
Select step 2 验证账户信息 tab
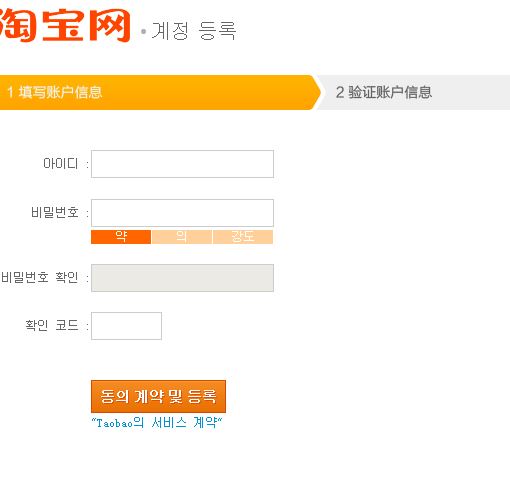(x=413, y=92)
